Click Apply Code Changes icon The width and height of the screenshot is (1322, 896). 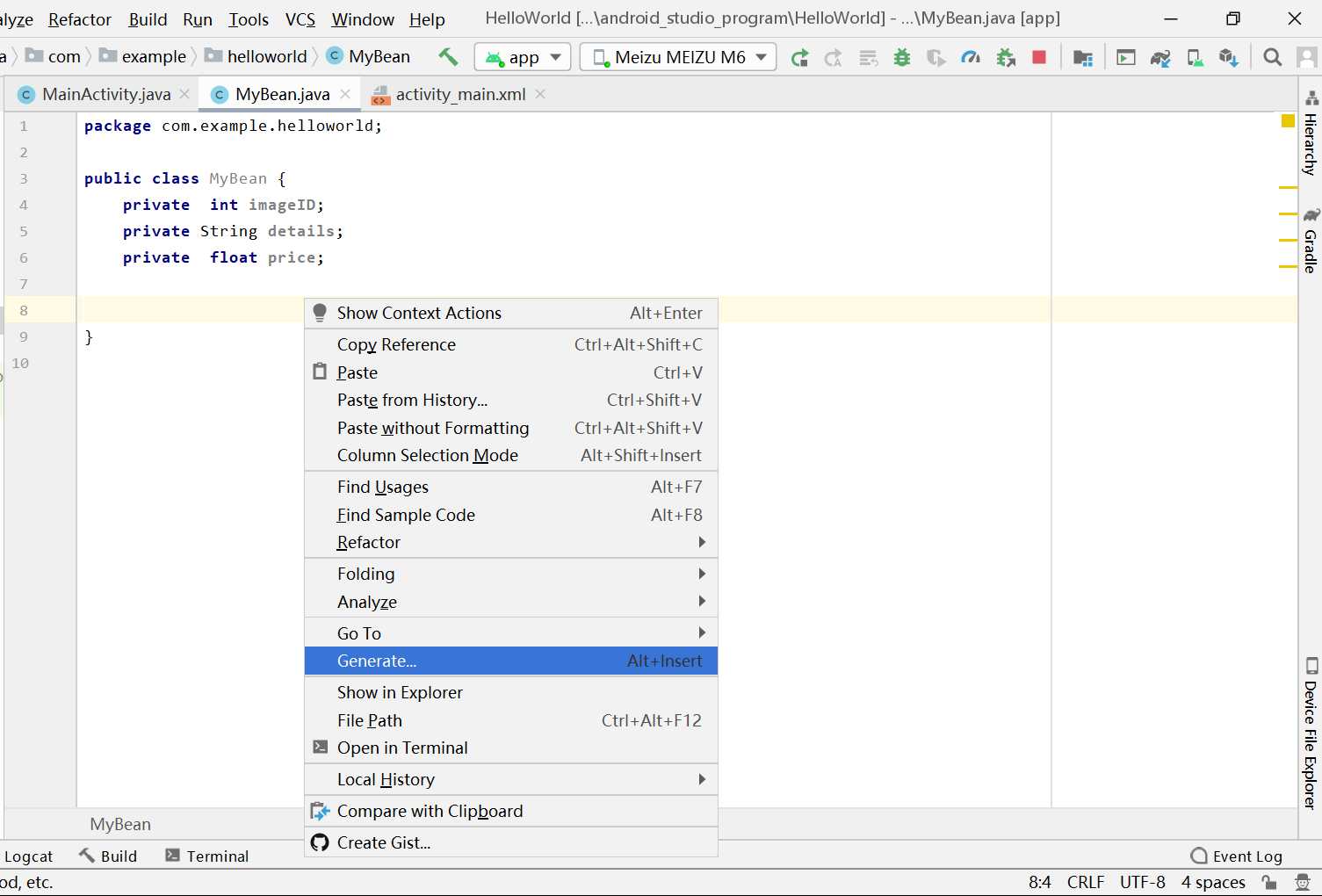click(x=868, y=58)
